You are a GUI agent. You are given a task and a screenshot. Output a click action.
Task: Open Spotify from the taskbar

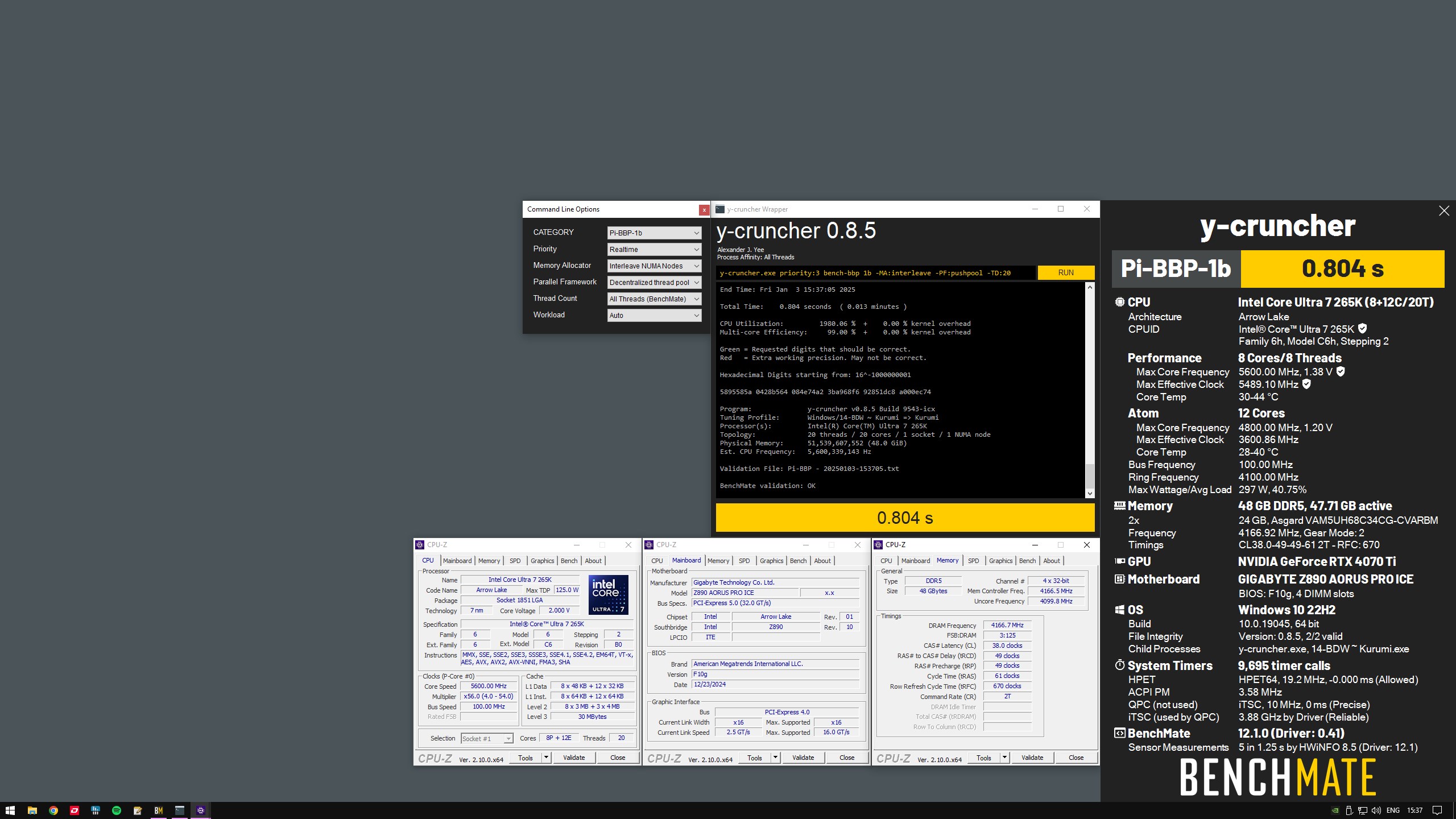[117, 810]
